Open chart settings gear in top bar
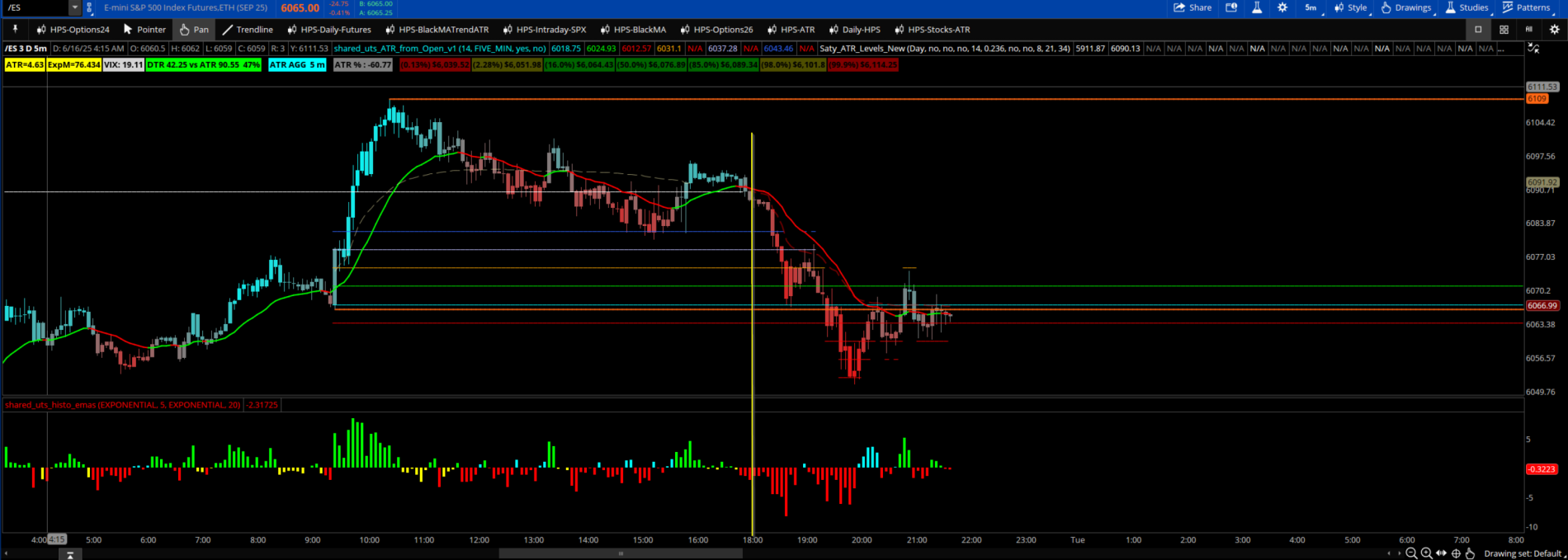The height and width of the screenshot is (560, 1568). (1282, 7)
